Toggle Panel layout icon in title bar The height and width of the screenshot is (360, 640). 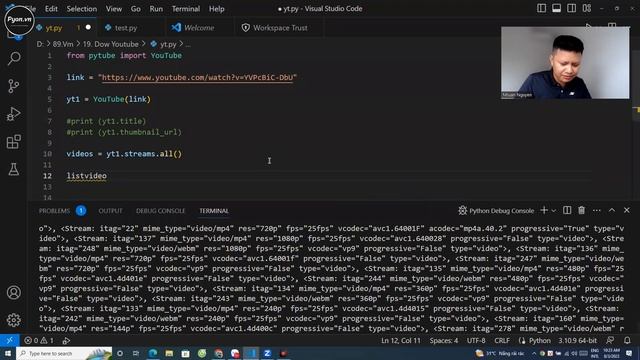pyautogui.click(x=556, y=9)
